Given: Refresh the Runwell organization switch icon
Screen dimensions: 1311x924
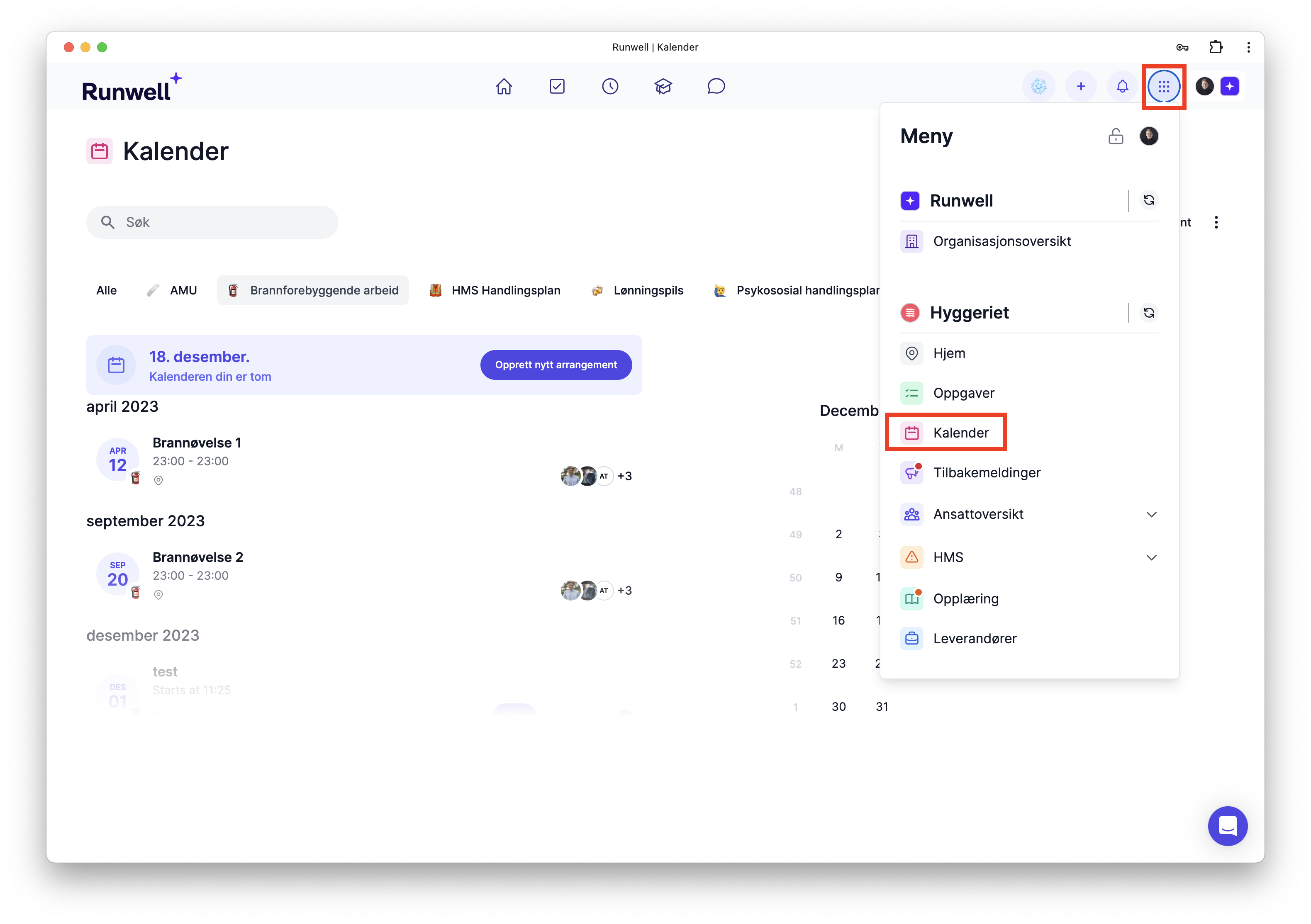Looking at the screenshot, I should click(1149, 200).
